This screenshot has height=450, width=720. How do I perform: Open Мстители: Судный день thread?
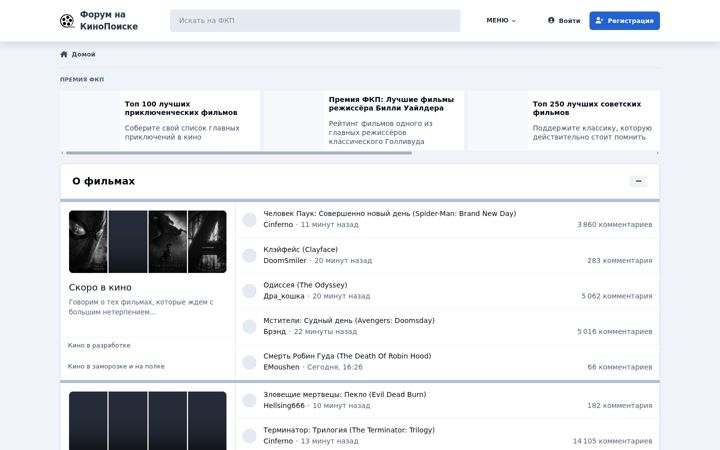pos(349,321)
